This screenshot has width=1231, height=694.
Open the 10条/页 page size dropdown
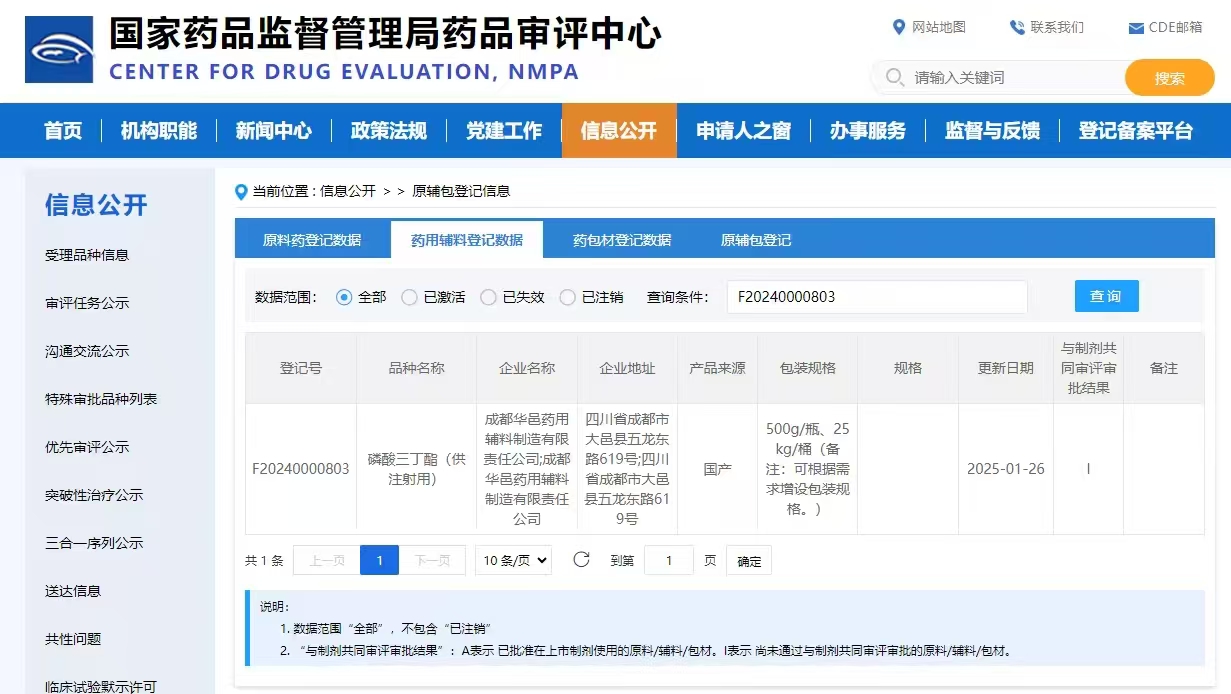pos(513,561)
